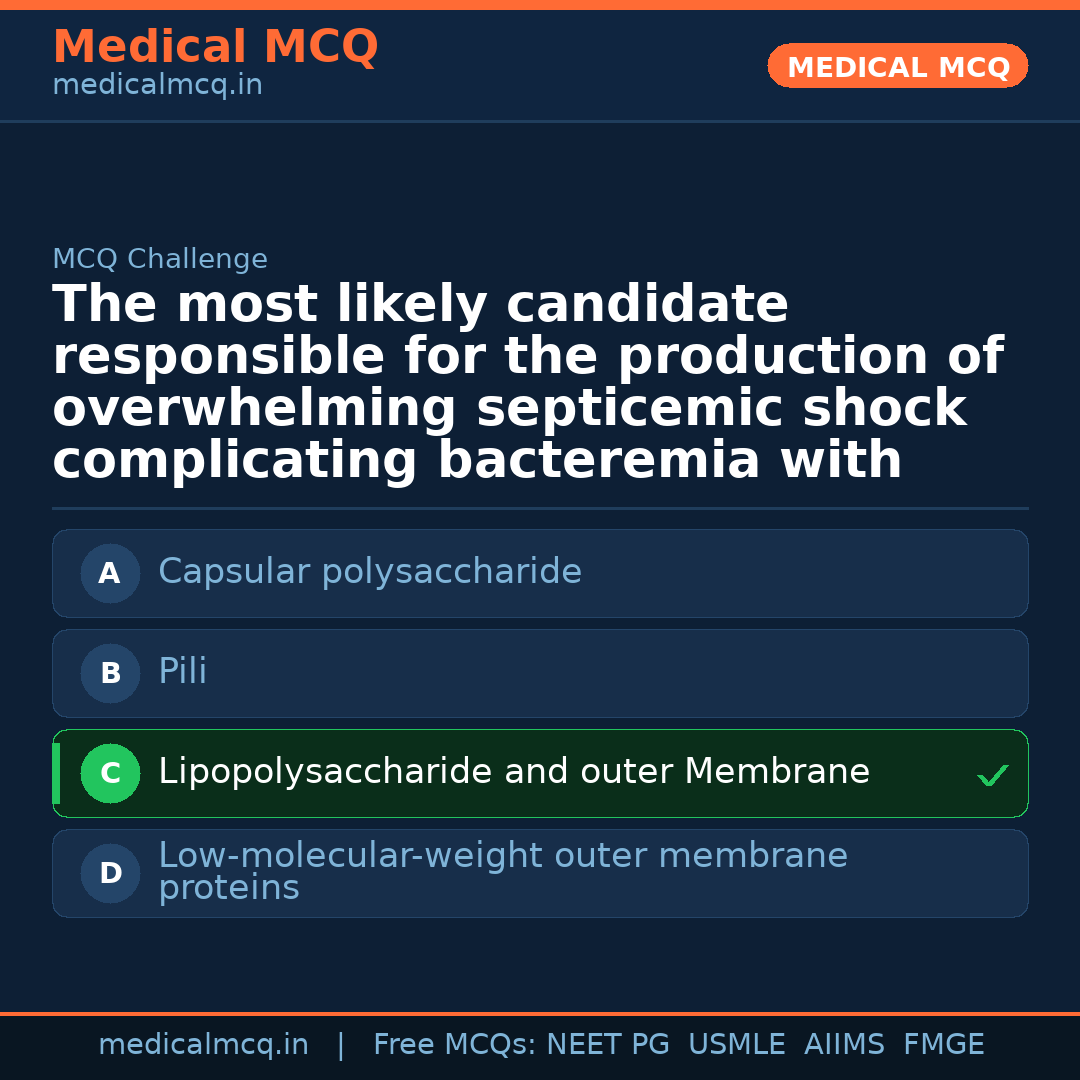Screen dimensions: 1080x1080
Task: Click the orange MEDICAL MCQ badge
Action: pyautogui.click(x=898, y=67)
